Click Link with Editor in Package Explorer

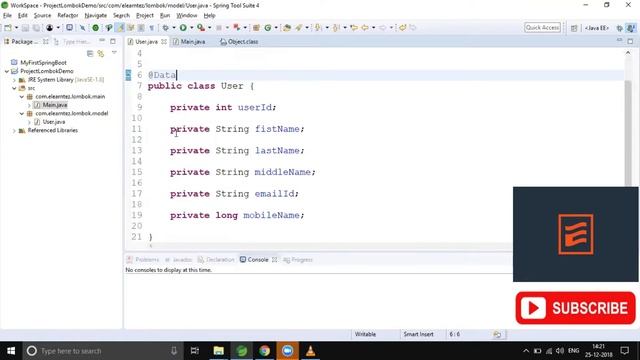(x=100, y=53)
